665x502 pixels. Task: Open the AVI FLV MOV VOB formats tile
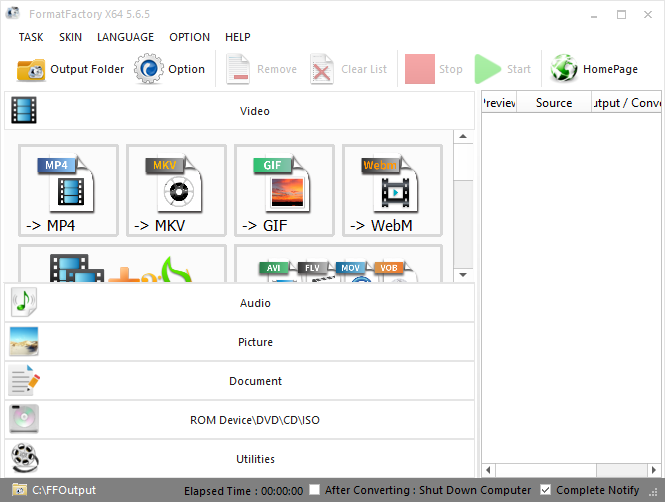pyautogui.click(x=338, y=263)
